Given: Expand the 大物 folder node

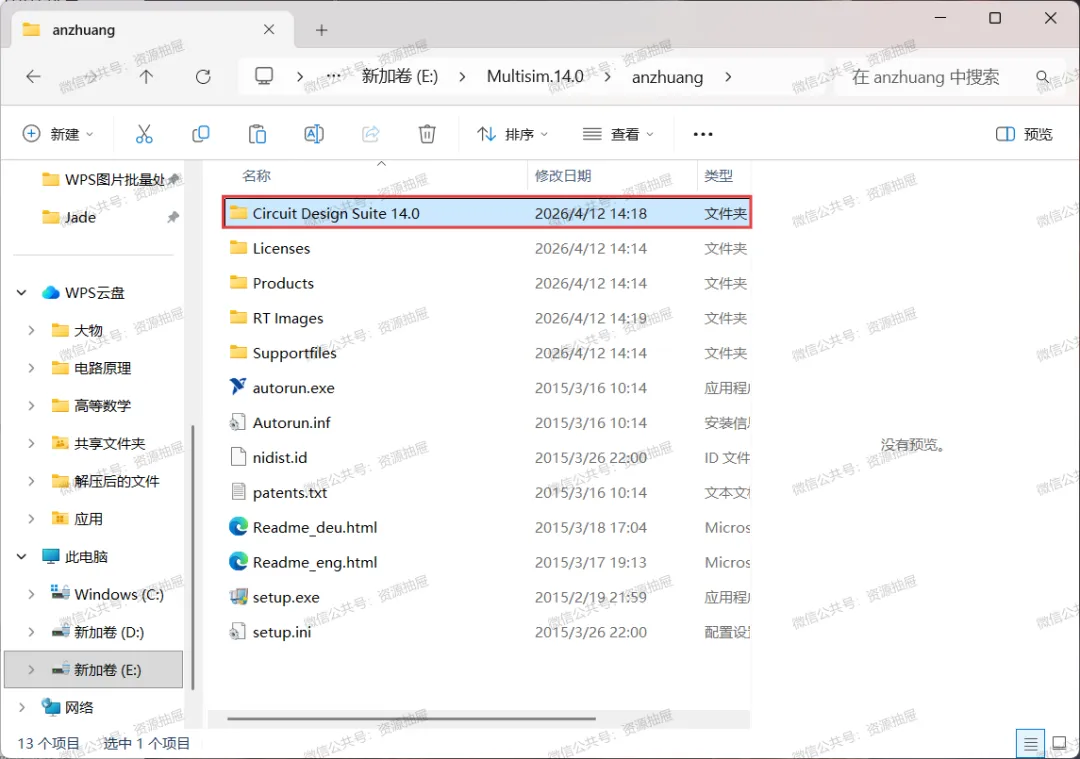Looking at the screenshot, I should [31, 331].
